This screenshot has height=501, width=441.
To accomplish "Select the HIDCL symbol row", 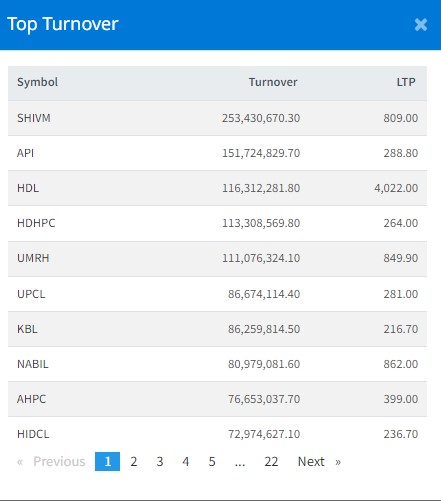I will point(217,434).
